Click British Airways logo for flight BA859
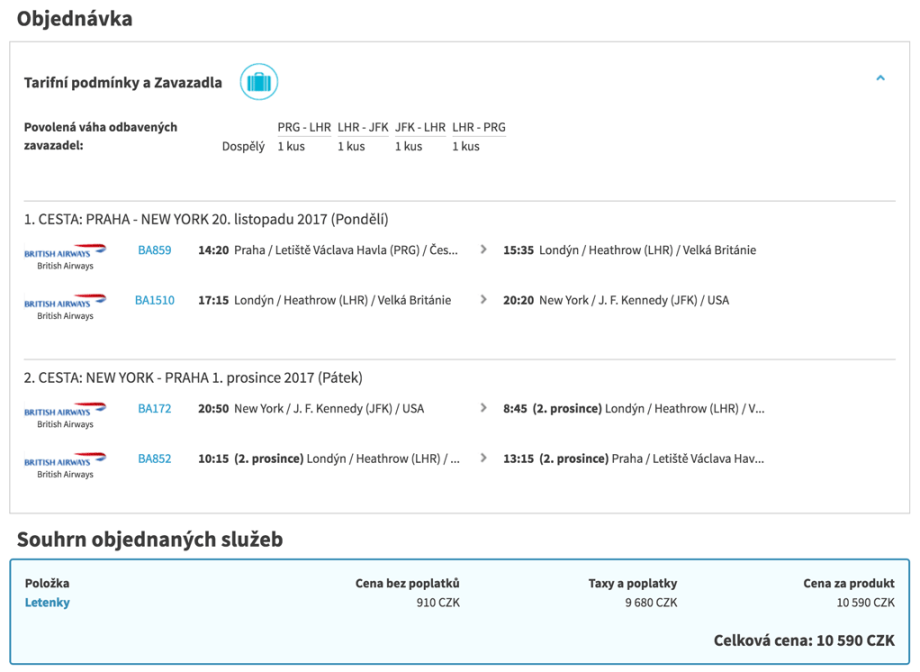Screen dimensions: 920x672 65,257
